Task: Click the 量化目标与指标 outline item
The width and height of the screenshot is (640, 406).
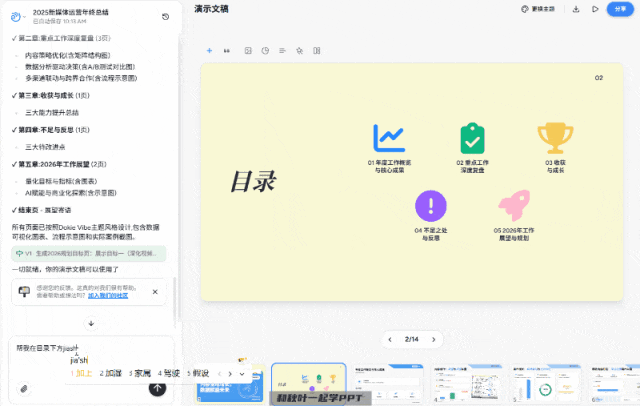Action: tap(61, 181)
